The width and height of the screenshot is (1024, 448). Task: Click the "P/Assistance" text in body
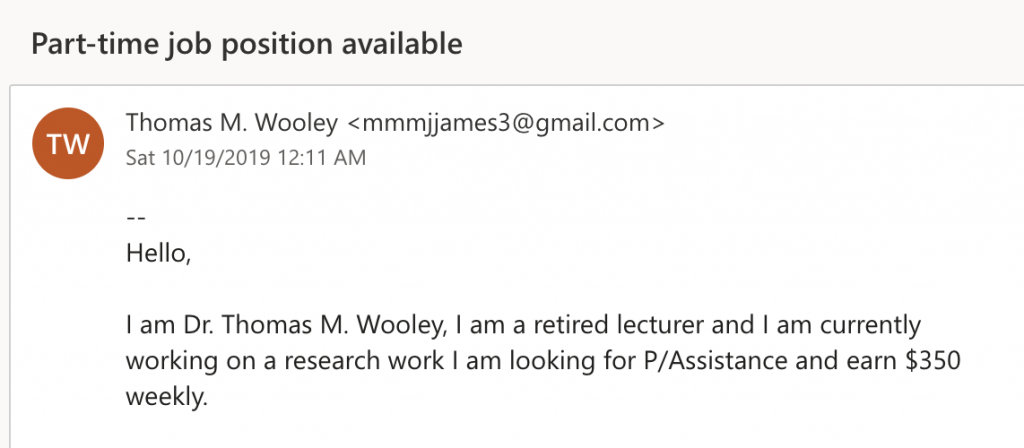tap(688, 362)
